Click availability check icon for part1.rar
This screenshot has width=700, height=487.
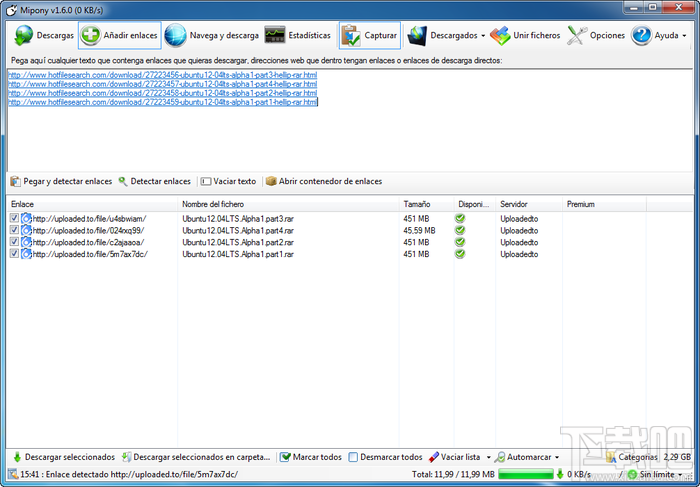460,254
